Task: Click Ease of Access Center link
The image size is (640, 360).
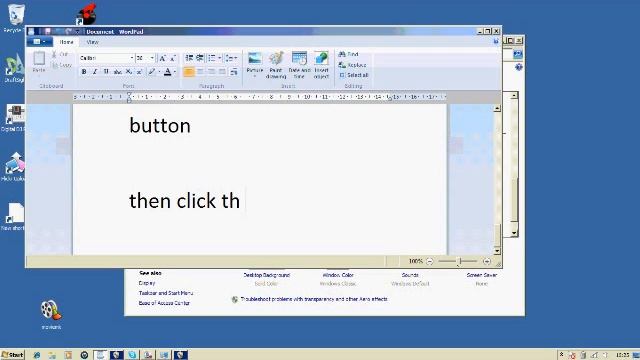Action: [x=164, y=303]
